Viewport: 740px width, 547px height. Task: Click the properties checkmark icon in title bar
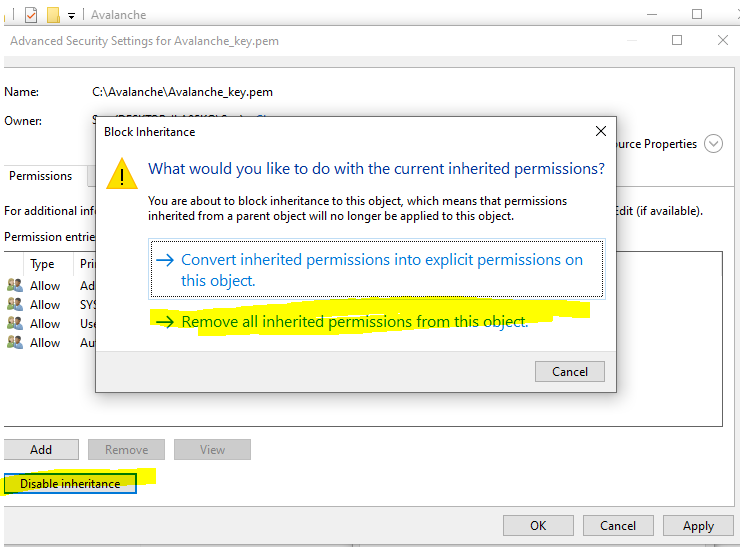31,14
